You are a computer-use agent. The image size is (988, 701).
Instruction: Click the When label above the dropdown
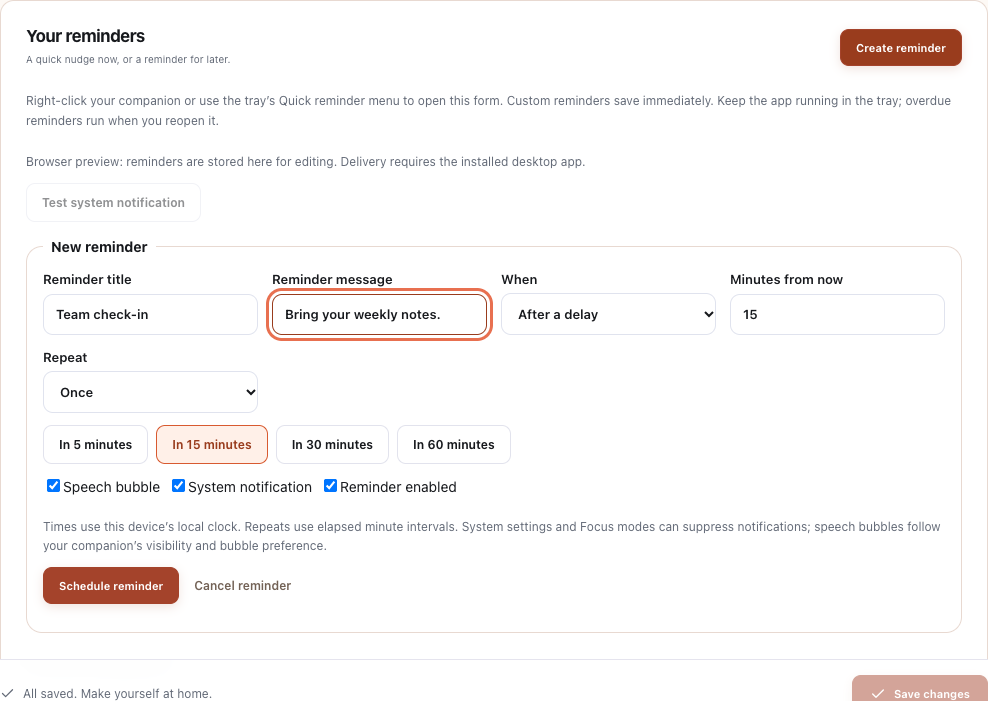(519, 280)
